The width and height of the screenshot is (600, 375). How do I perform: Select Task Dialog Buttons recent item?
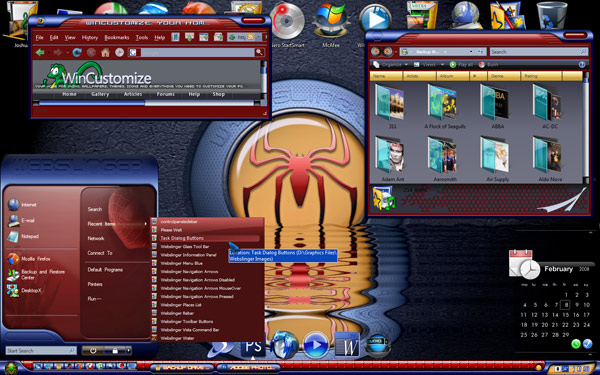click(182, 238)
